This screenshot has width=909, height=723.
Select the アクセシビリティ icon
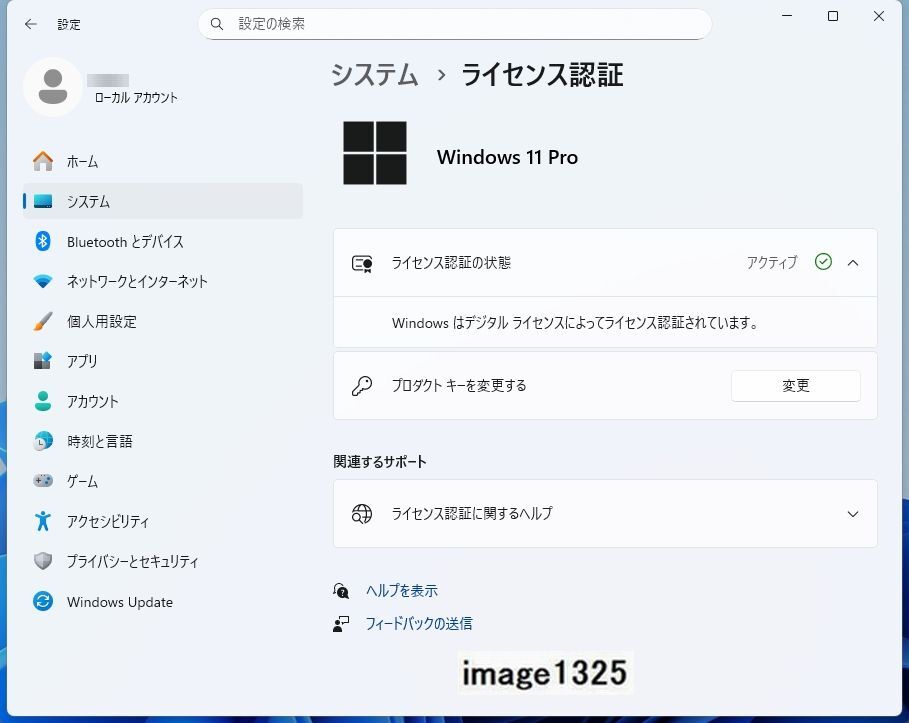42,521
